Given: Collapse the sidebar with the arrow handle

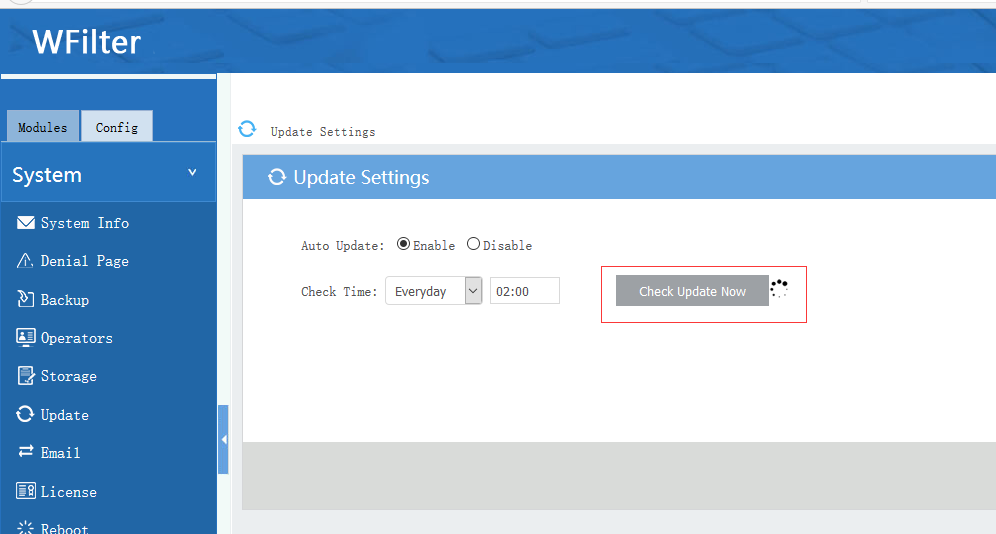Looking at the screenshot, I should [224, 439].
